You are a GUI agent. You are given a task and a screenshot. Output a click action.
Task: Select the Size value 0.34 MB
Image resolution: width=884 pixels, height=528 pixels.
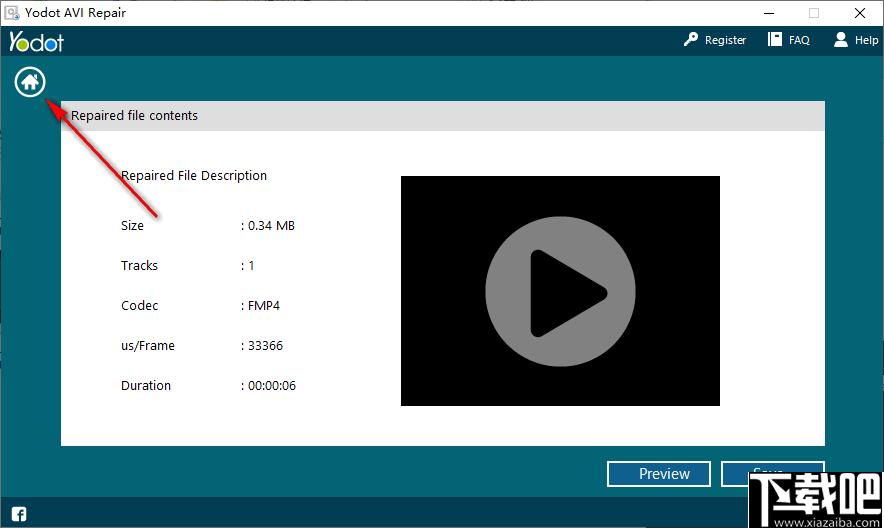271,225
